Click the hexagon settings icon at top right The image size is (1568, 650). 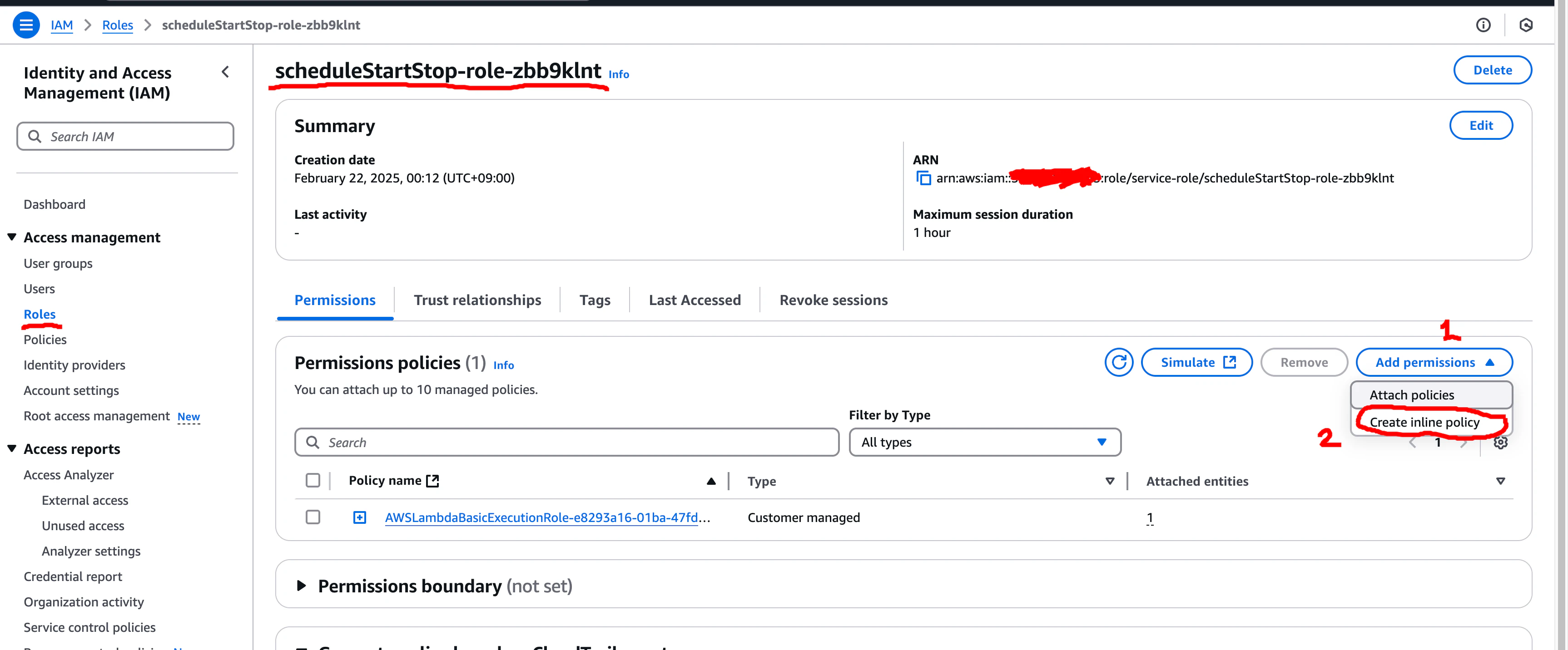(x=1525, y=25)
